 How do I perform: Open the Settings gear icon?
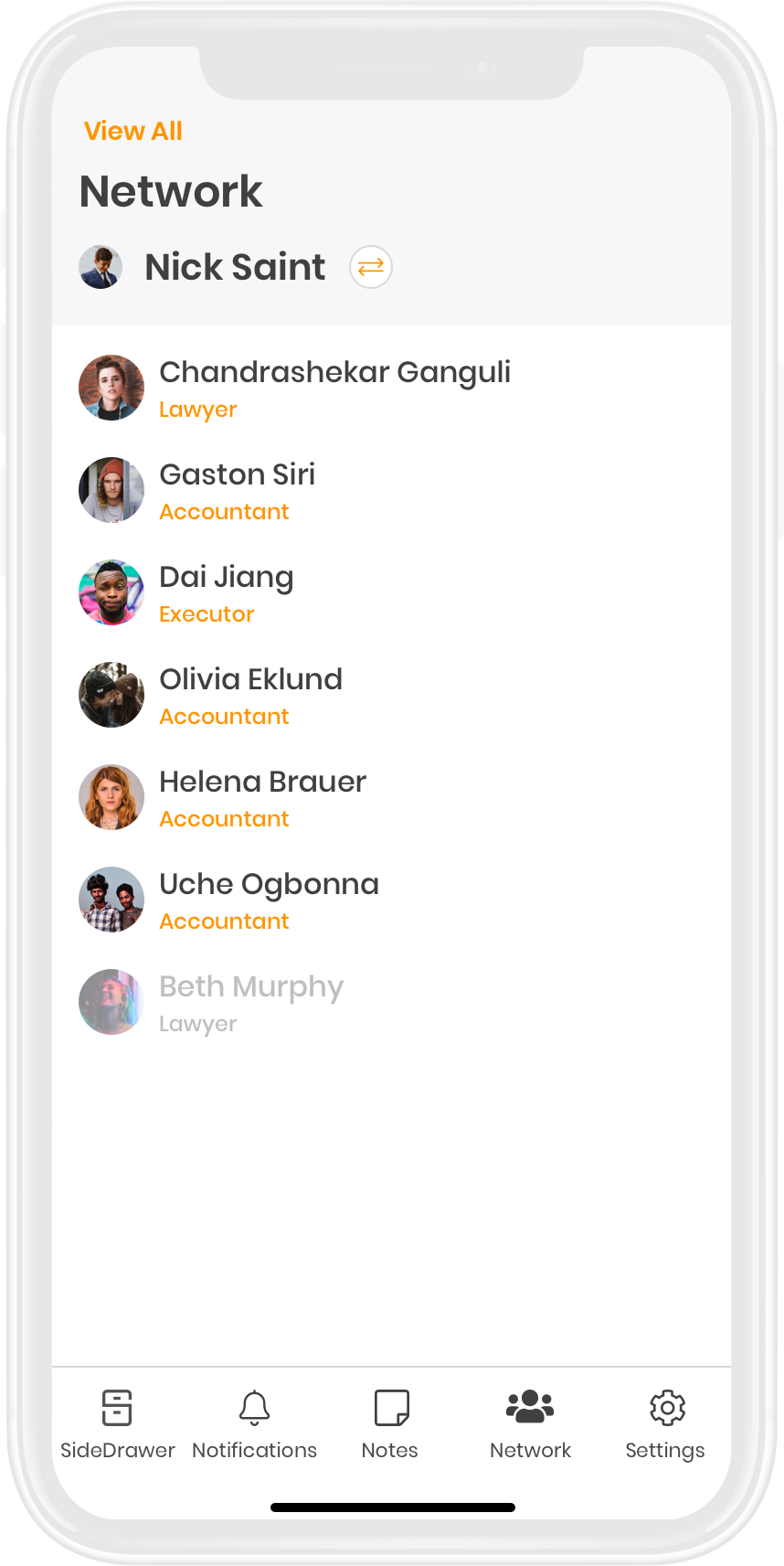click(x=667, y=1408)
